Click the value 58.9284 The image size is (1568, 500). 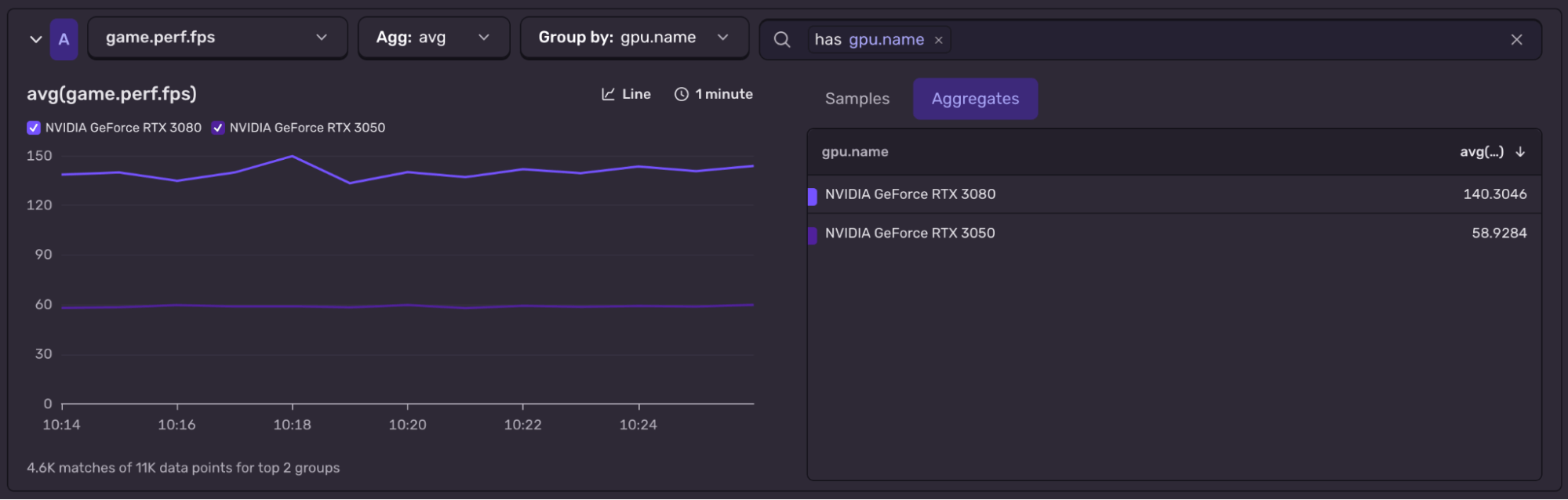coord(1499,234)
